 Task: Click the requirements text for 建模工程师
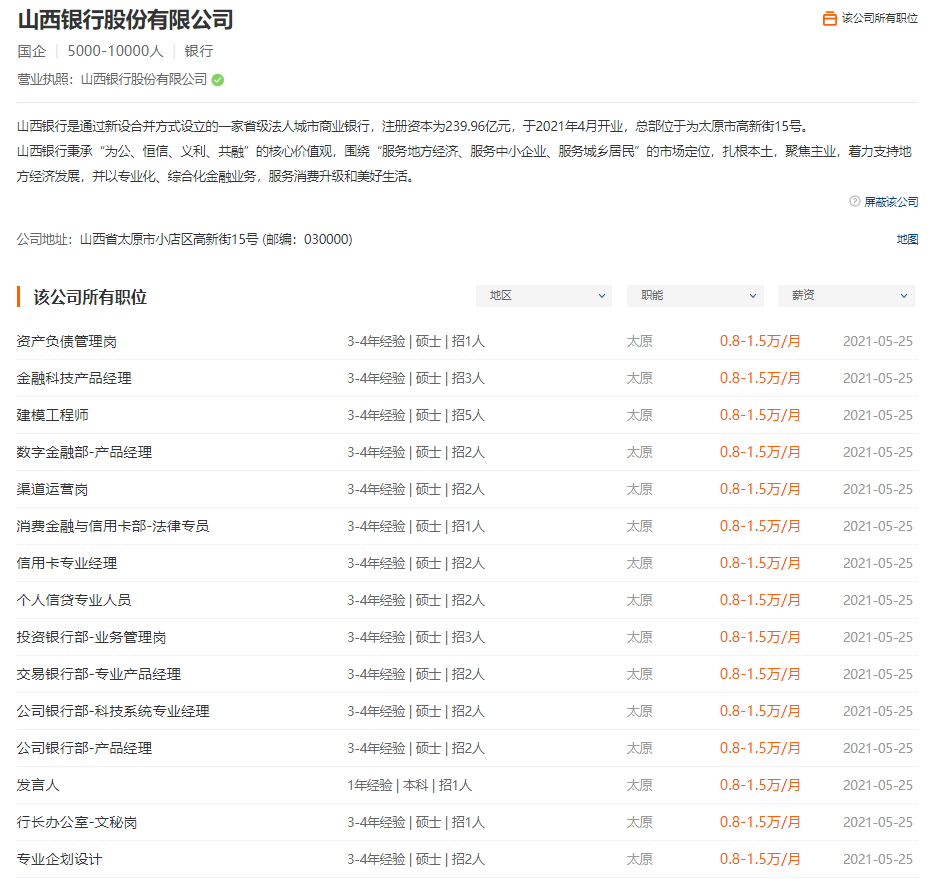(416, 415)
